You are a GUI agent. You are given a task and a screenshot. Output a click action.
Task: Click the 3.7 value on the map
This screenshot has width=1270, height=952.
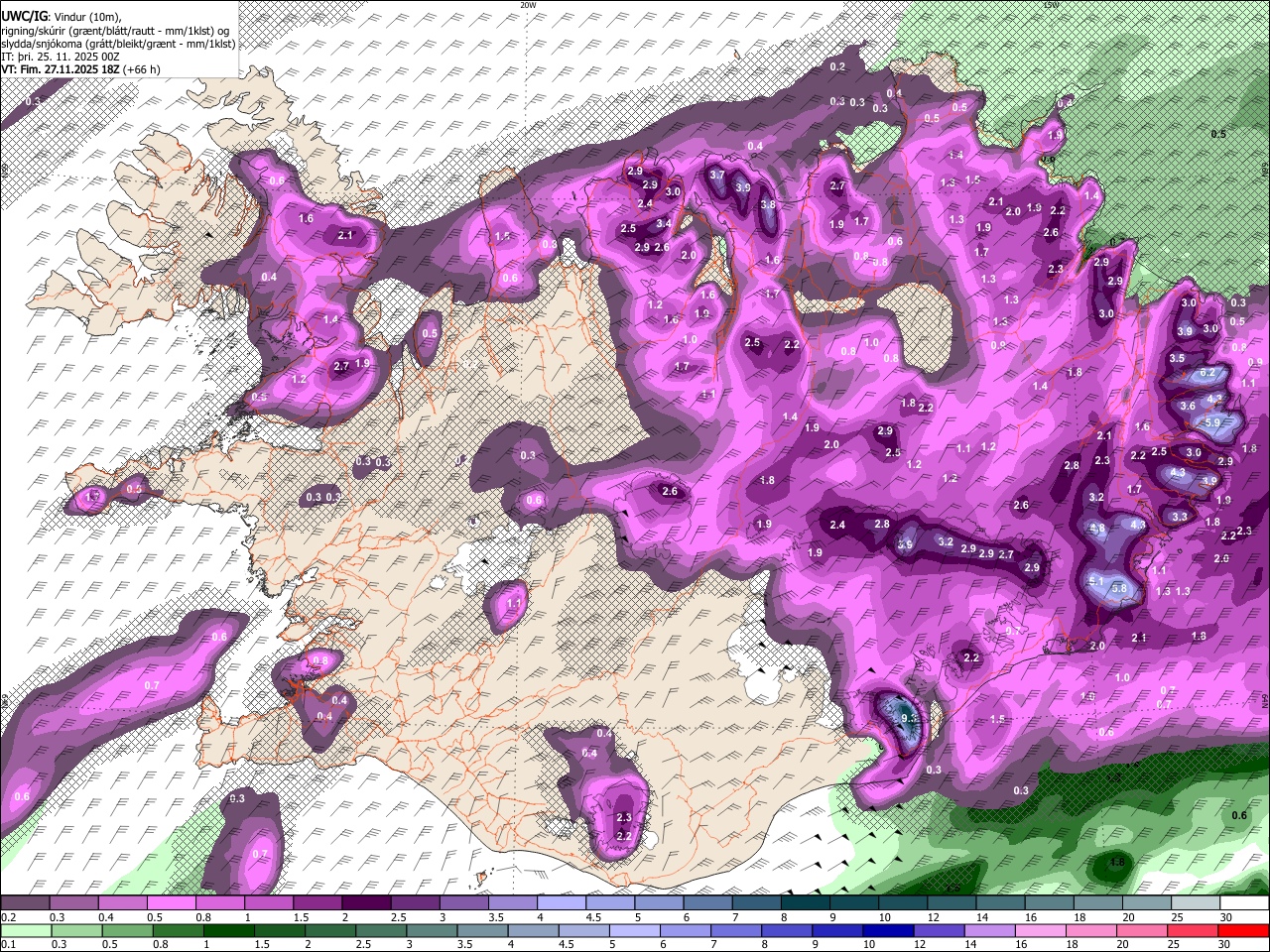(x=717, y=175)
